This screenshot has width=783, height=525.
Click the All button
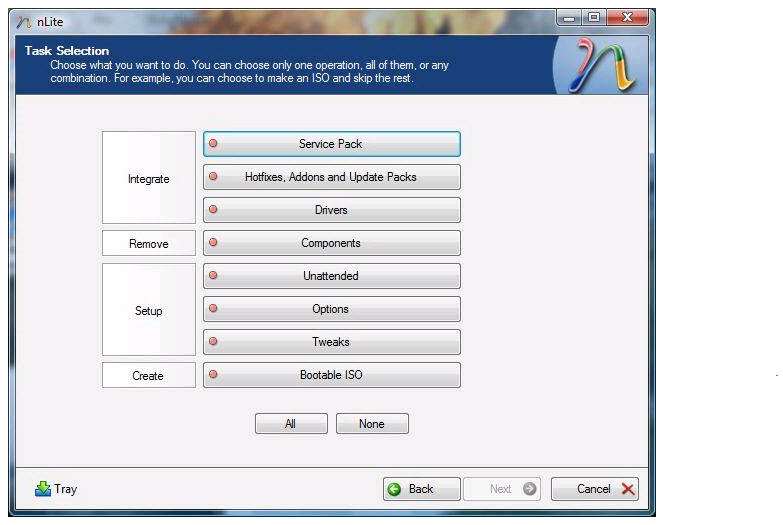tap(291, 424)
